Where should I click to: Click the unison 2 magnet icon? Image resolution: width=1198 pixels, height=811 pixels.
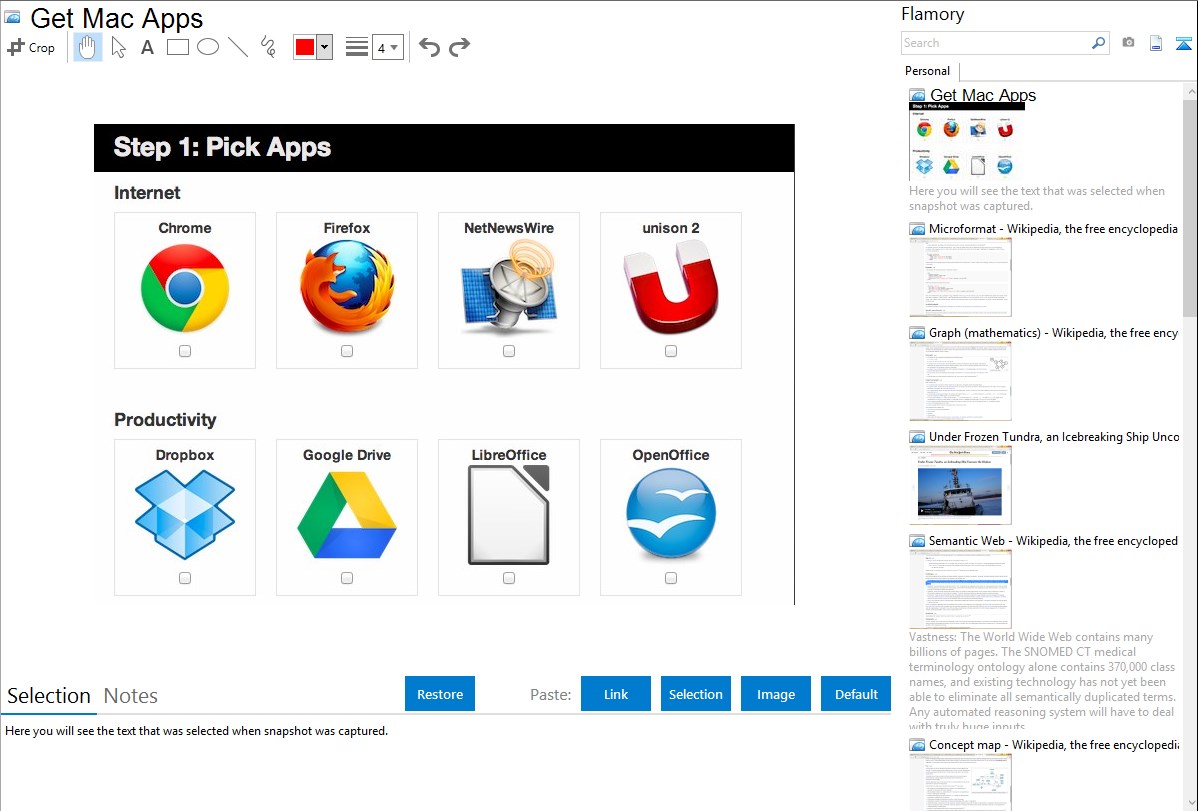pos(671,287)
